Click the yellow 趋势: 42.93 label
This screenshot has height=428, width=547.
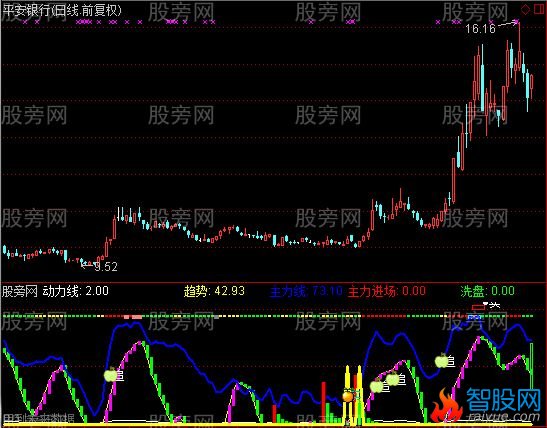tap(214, 291)
